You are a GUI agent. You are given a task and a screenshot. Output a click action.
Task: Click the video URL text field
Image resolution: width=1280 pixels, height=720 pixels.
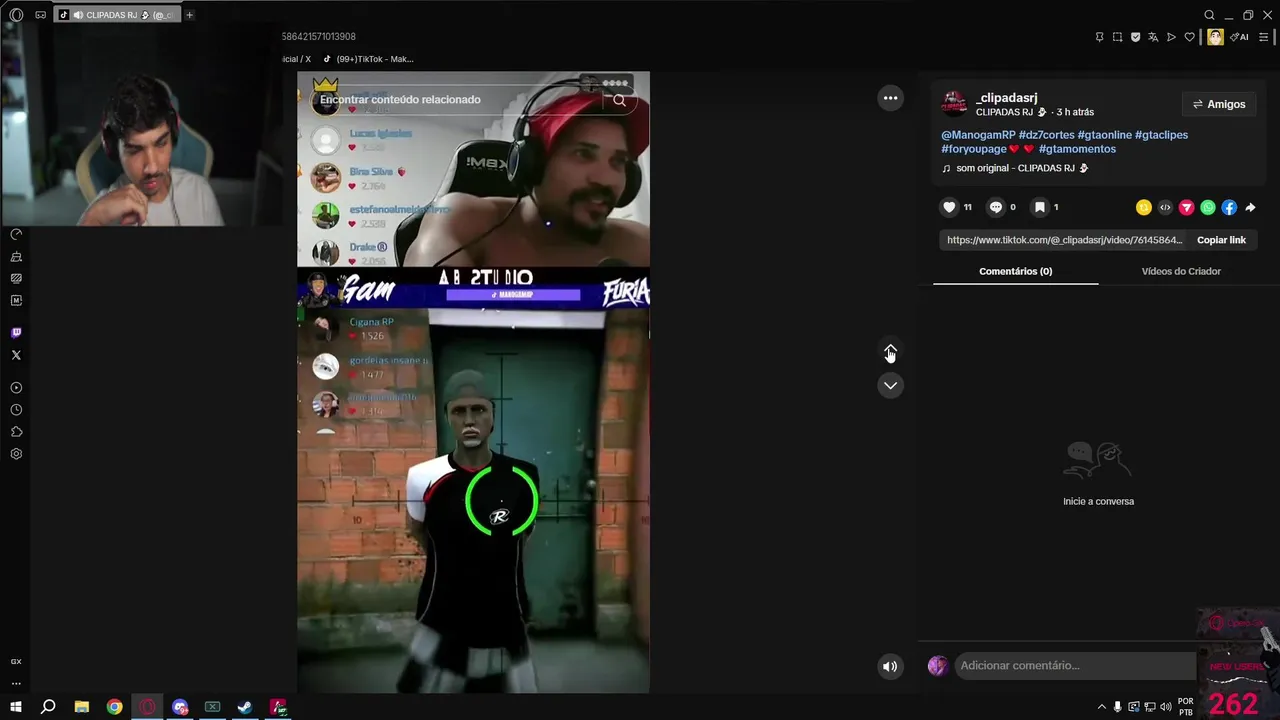(x=1064, y=240)
